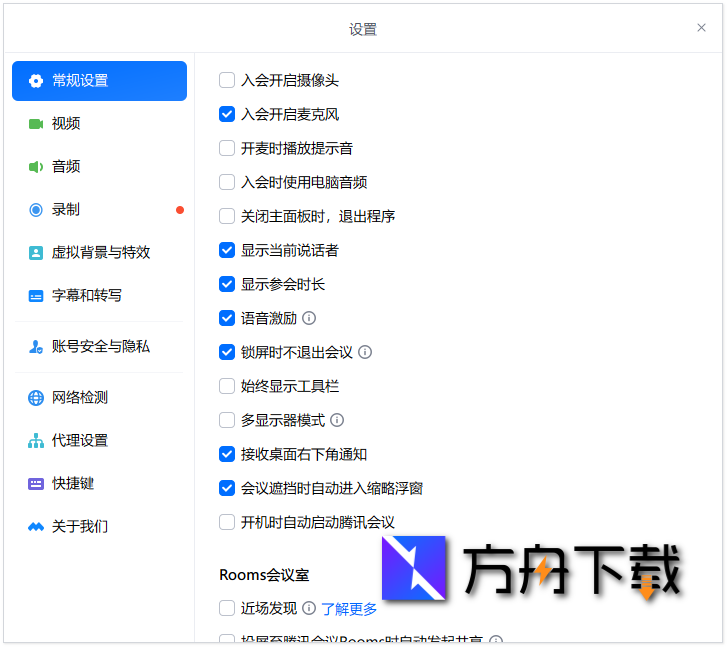
Task: Check 近场发现 checkbox
Action: coord(227,608)
